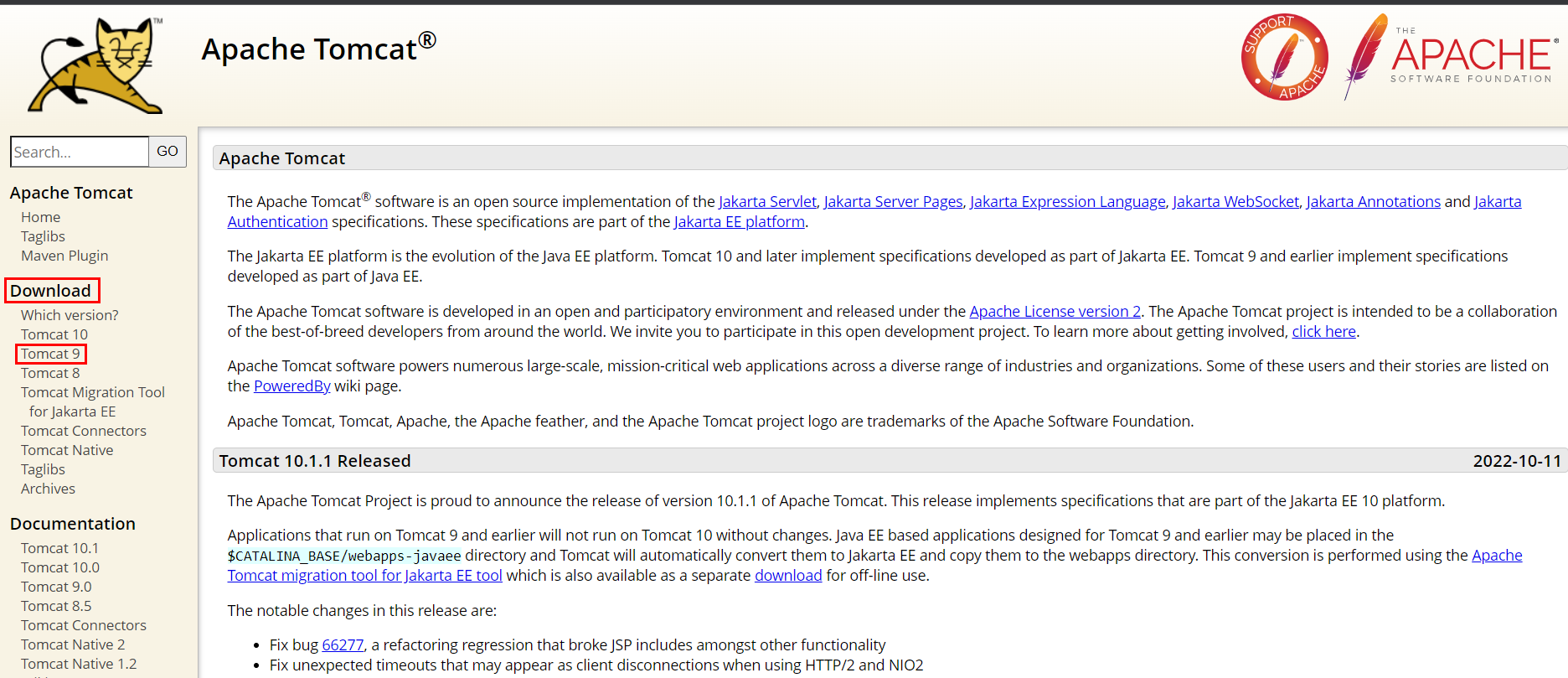Open the PoweredBy wiki link

291,386
